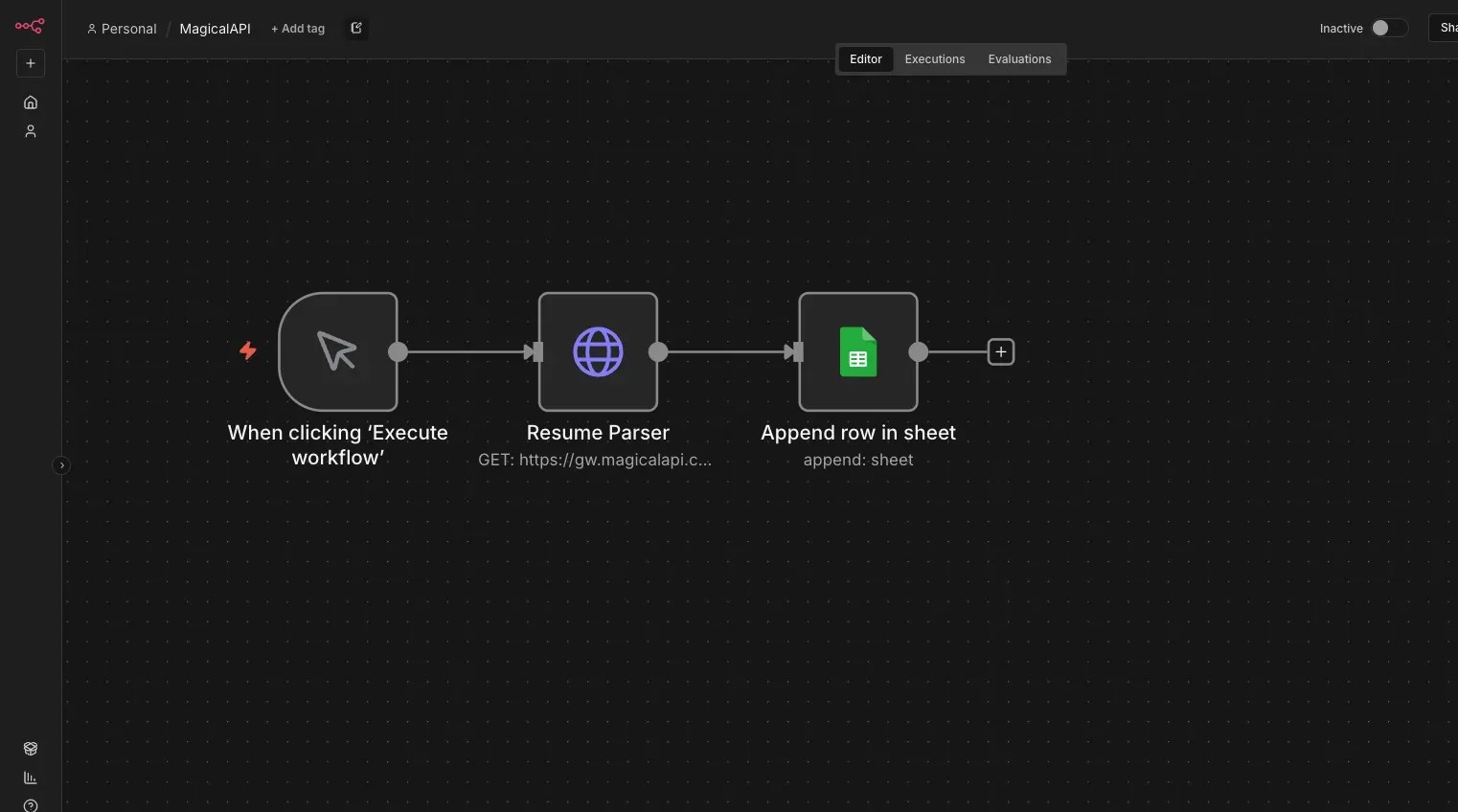This screenshot has width=1458, height=812.
Task: Click the n8n logo icon
Action: (30, 26)
